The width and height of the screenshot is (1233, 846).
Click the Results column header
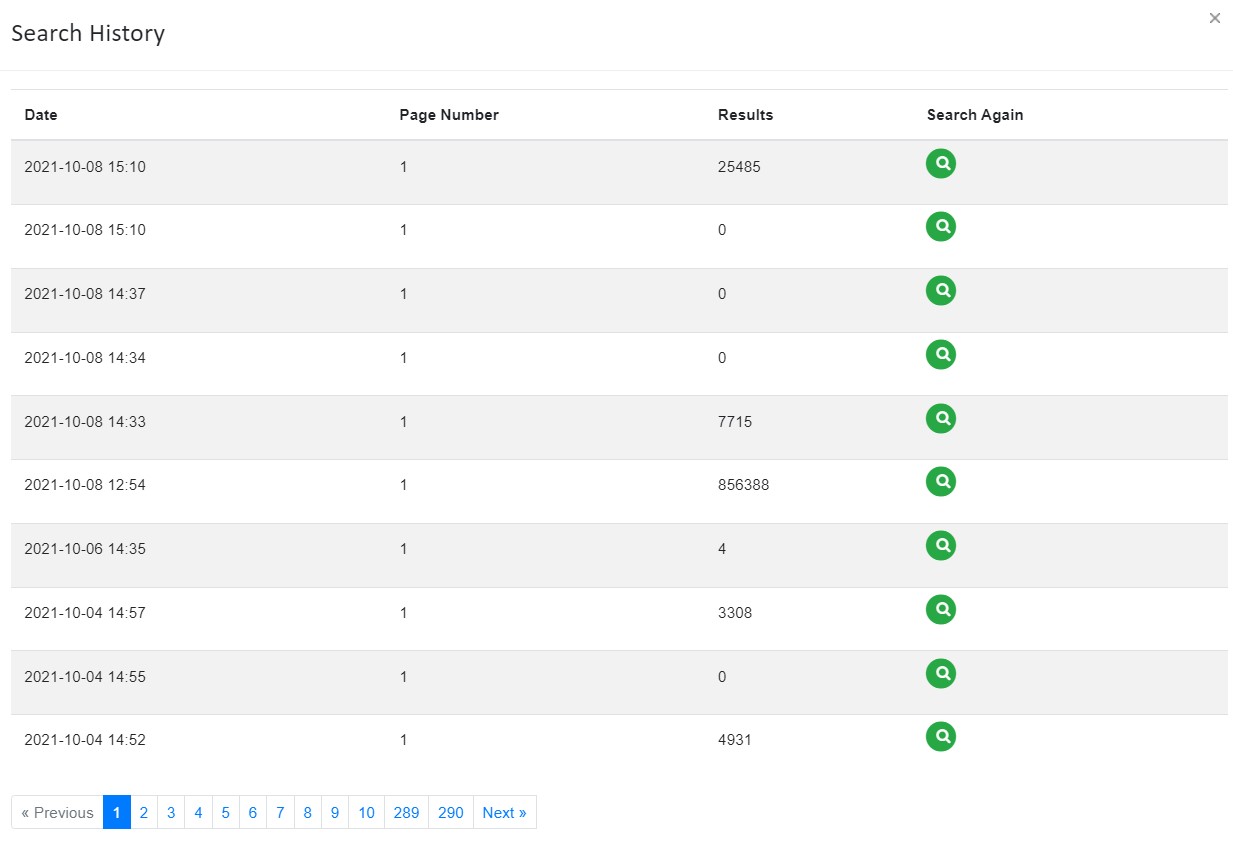pyautogui.click(x=746, y=115)
